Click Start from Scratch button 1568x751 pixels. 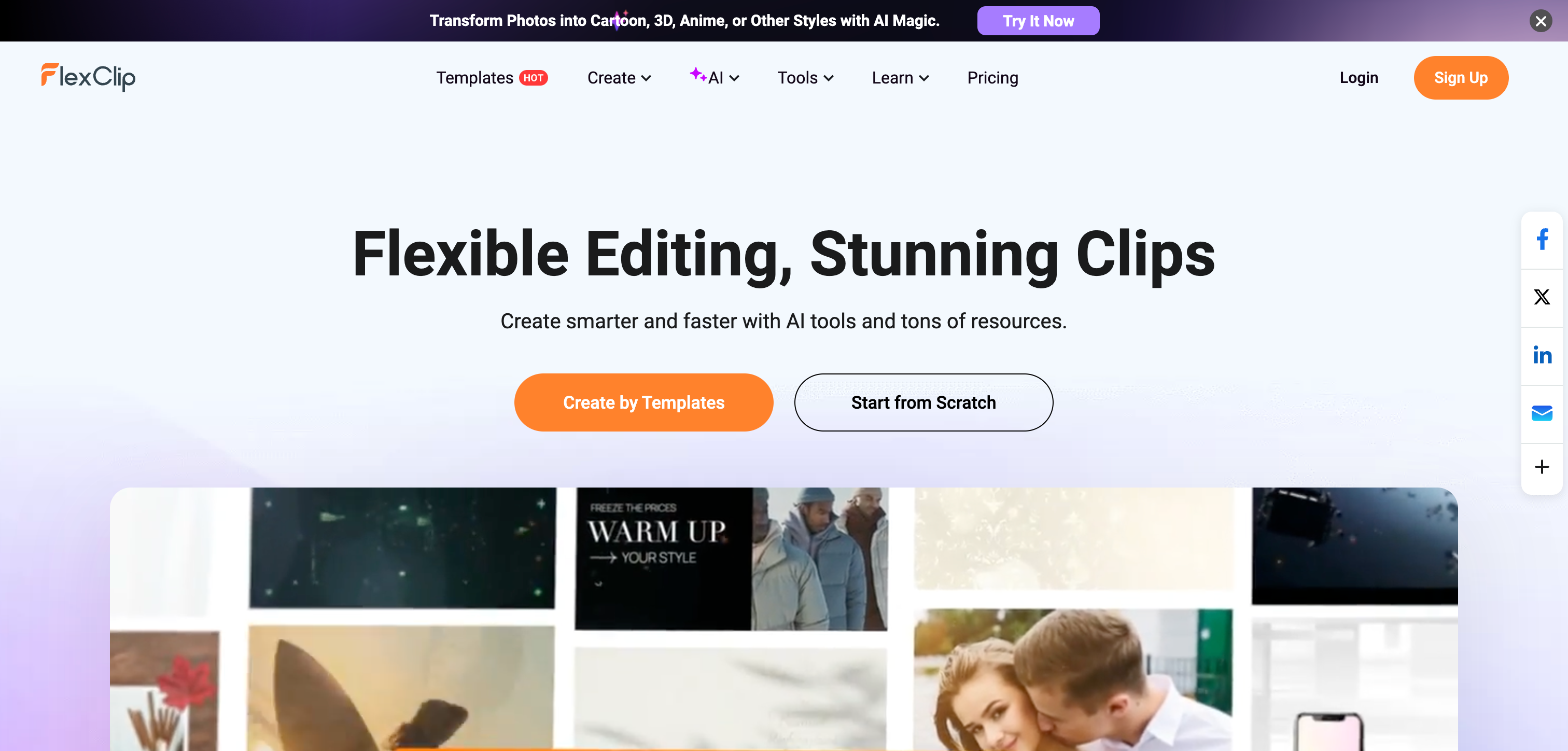[923, 402]
